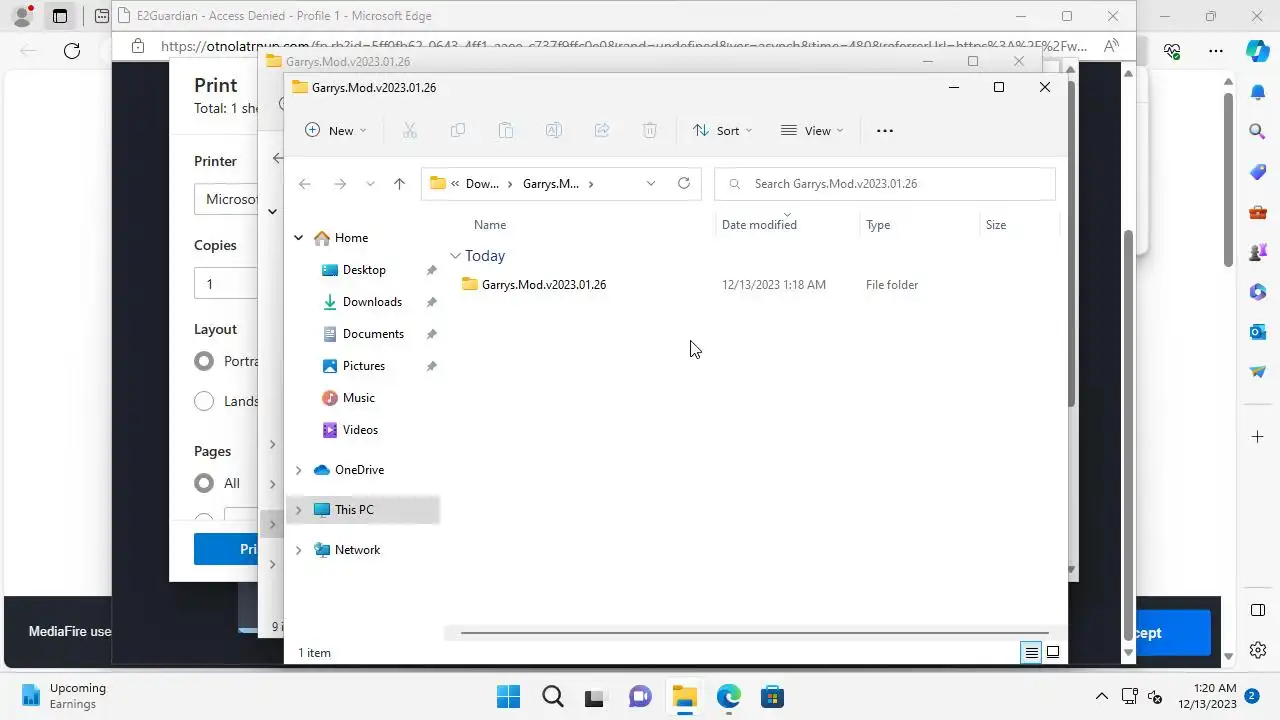Click the horizontal scrollbar in file list
Image resolution: width=1280 pixels, height=720 pixels.
[x=754, y=633]
